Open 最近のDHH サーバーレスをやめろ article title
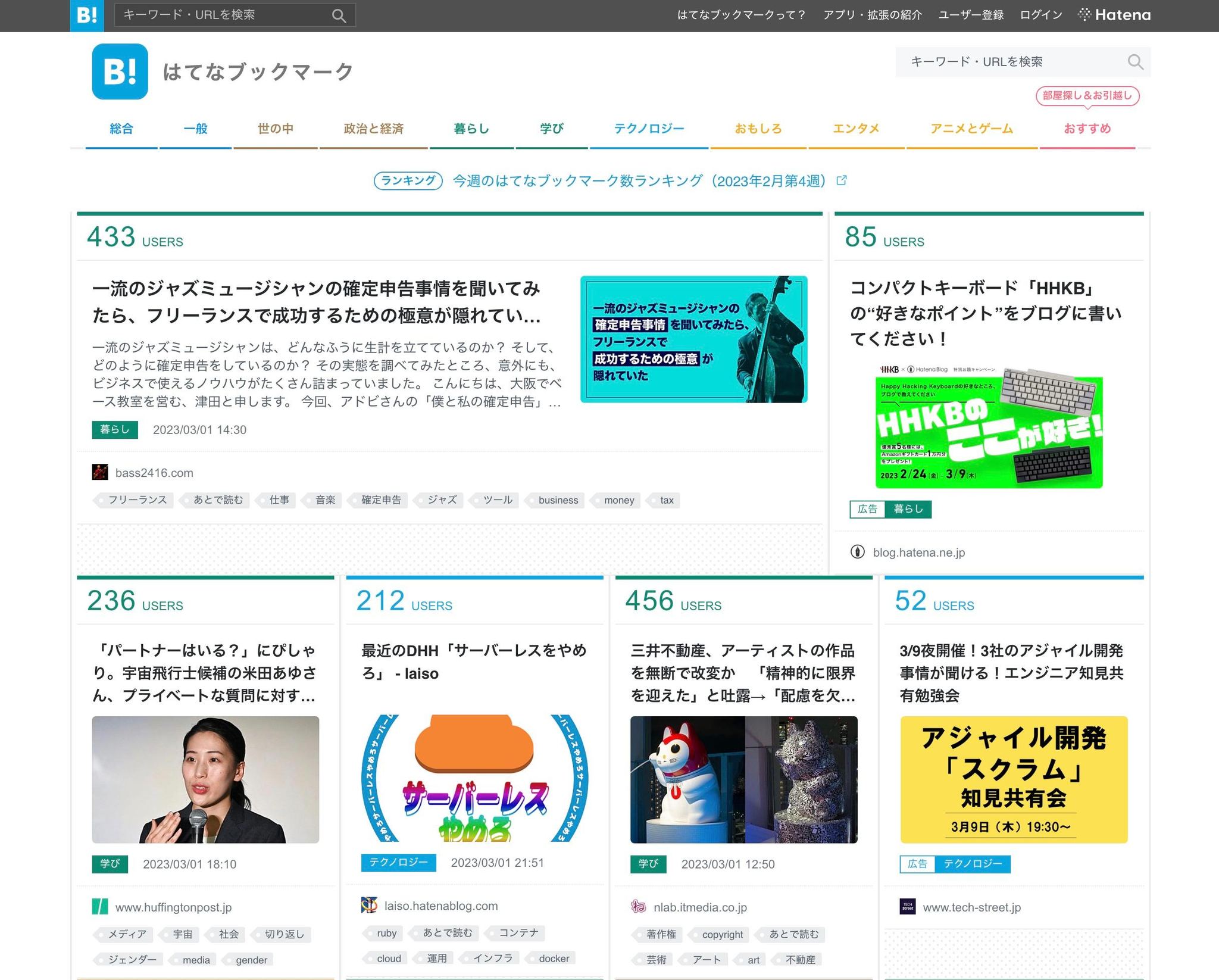Viewport: 1219px width, 980px height. pos(474,662)
